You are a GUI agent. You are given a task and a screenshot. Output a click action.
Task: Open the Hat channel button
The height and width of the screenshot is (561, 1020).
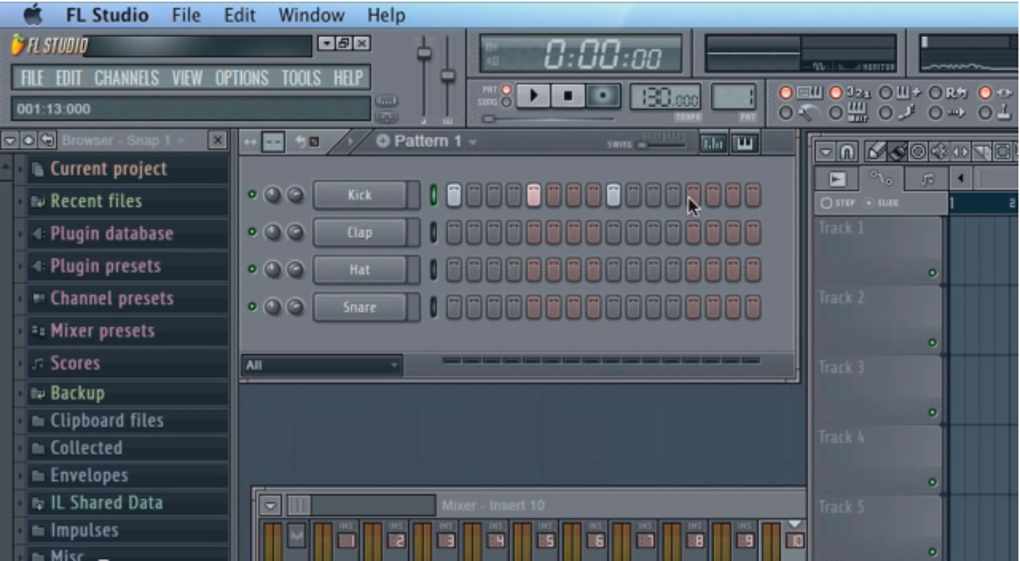coord(359,269)
